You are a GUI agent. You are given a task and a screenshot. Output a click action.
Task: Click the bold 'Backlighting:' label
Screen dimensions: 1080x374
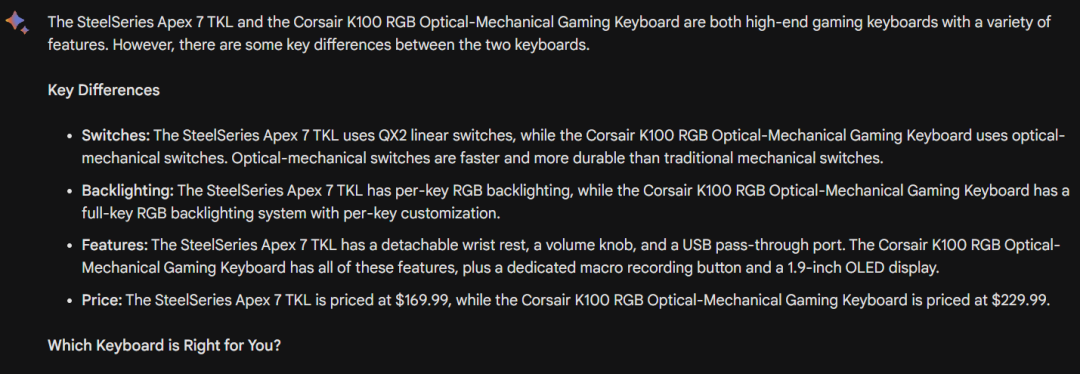[128, 190]
